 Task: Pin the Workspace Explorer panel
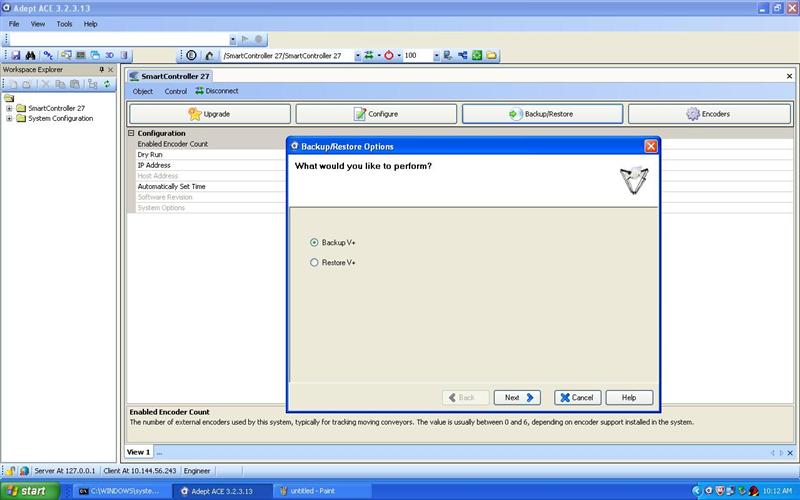102,69
